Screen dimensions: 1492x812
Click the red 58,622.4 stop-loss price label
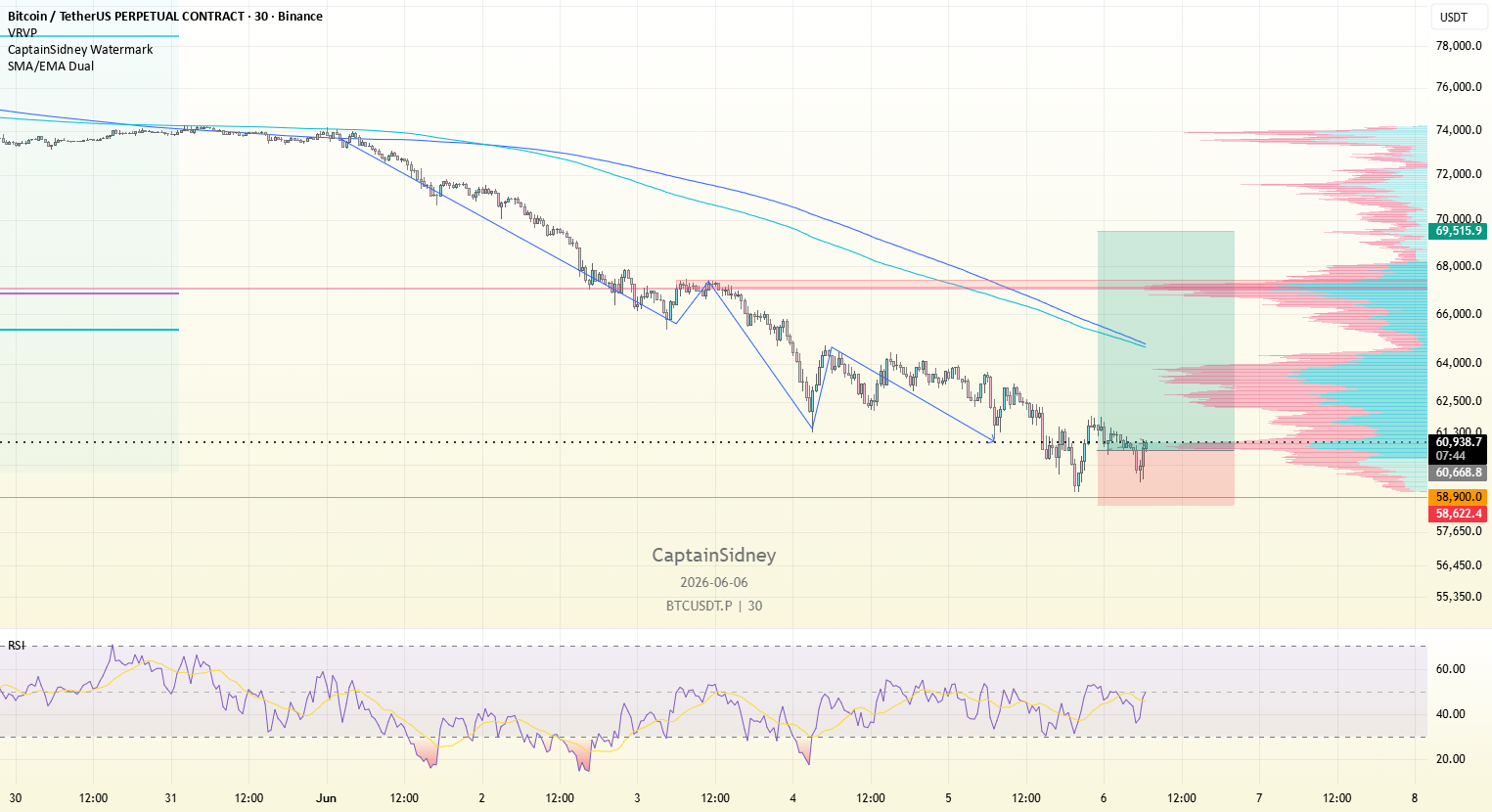click(x=1458, y=514)
